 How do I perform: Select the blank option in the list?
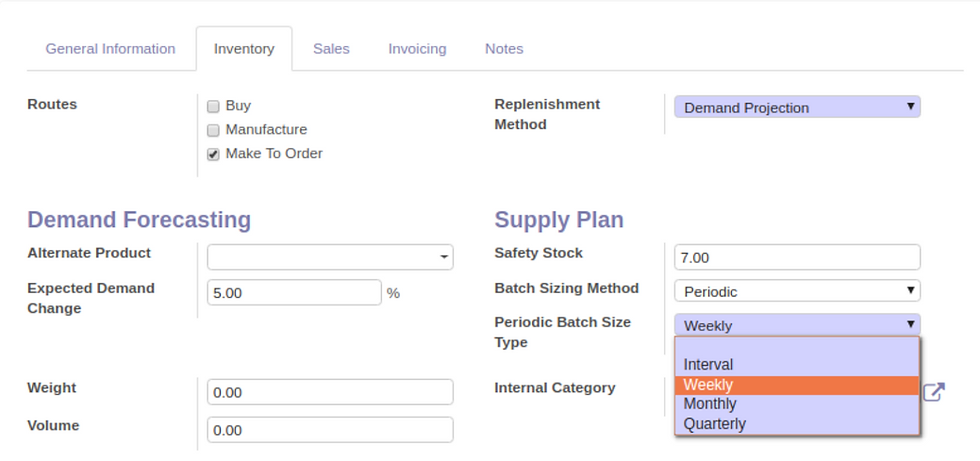(x=797, y=346)
